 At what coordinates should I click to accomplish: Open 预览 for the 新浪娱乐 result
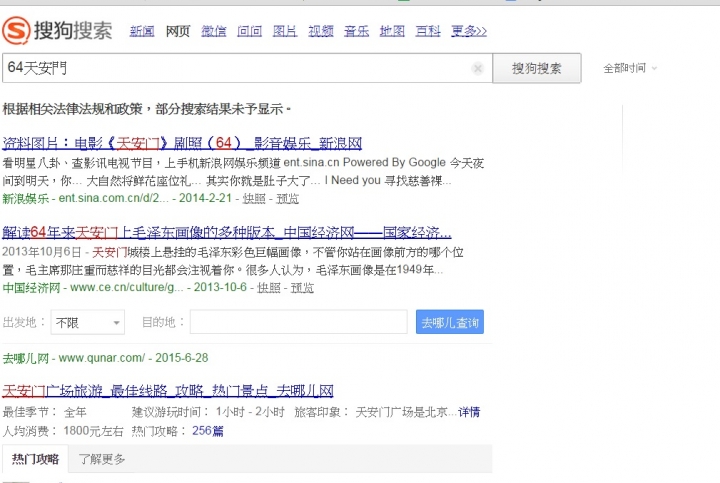[287, 198]
